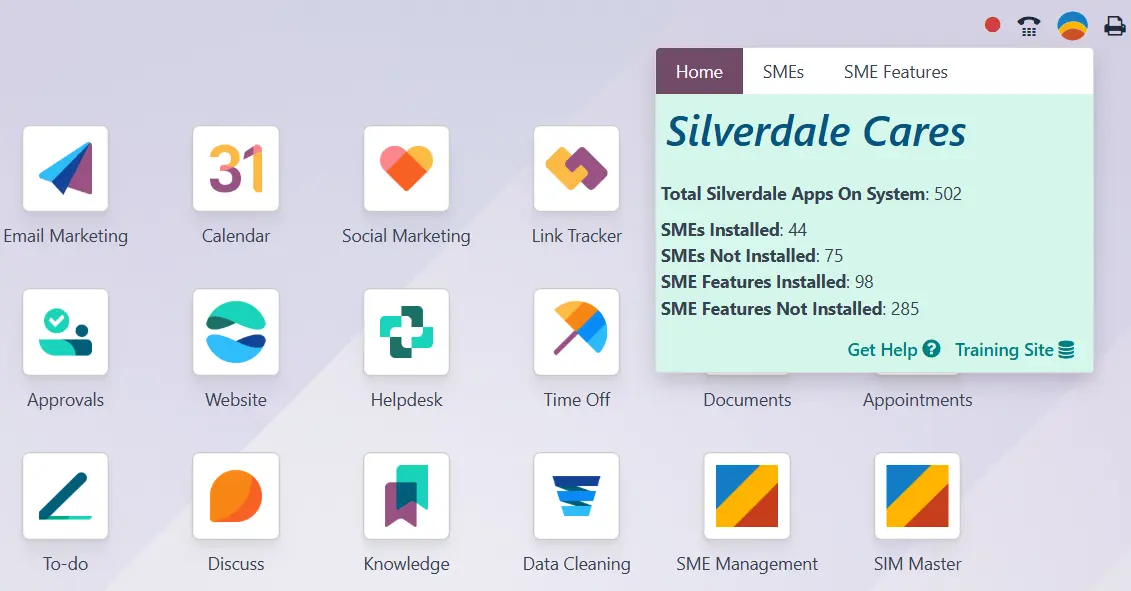1131x591 pixels.
Task: Click the Link Tracker label text
Action: [576, 236]
